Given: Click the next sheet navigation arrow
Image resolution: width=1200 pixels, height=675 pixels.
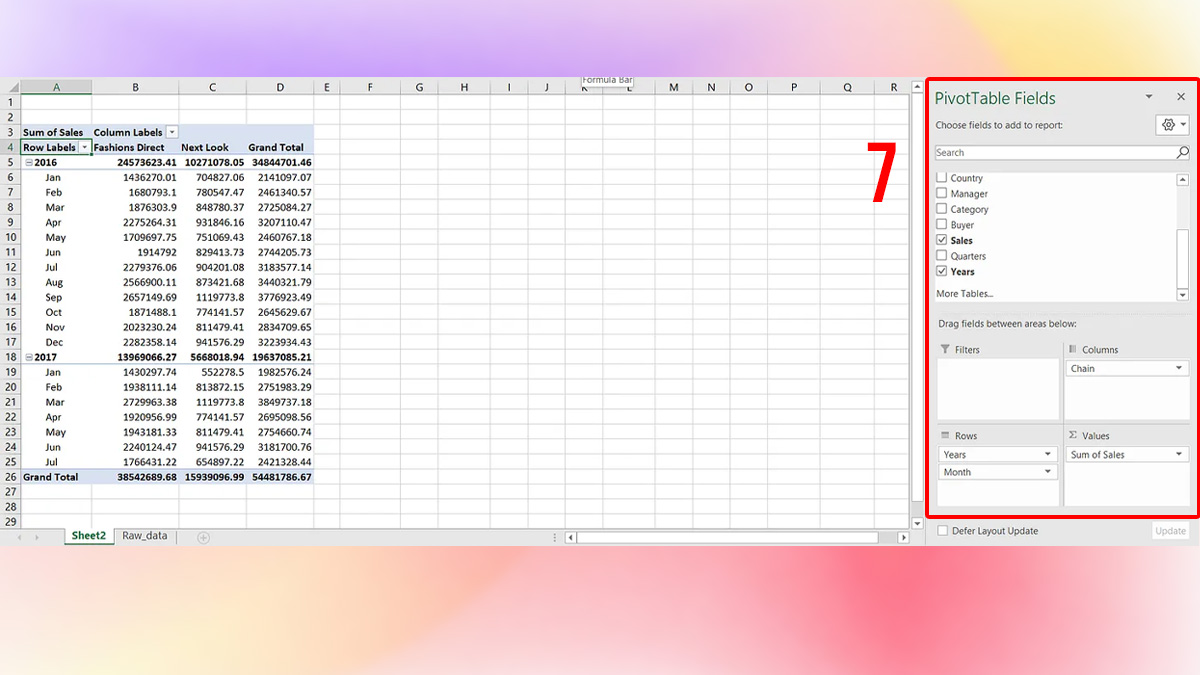Looking at the screenshot, I should (x=38, y=537).
